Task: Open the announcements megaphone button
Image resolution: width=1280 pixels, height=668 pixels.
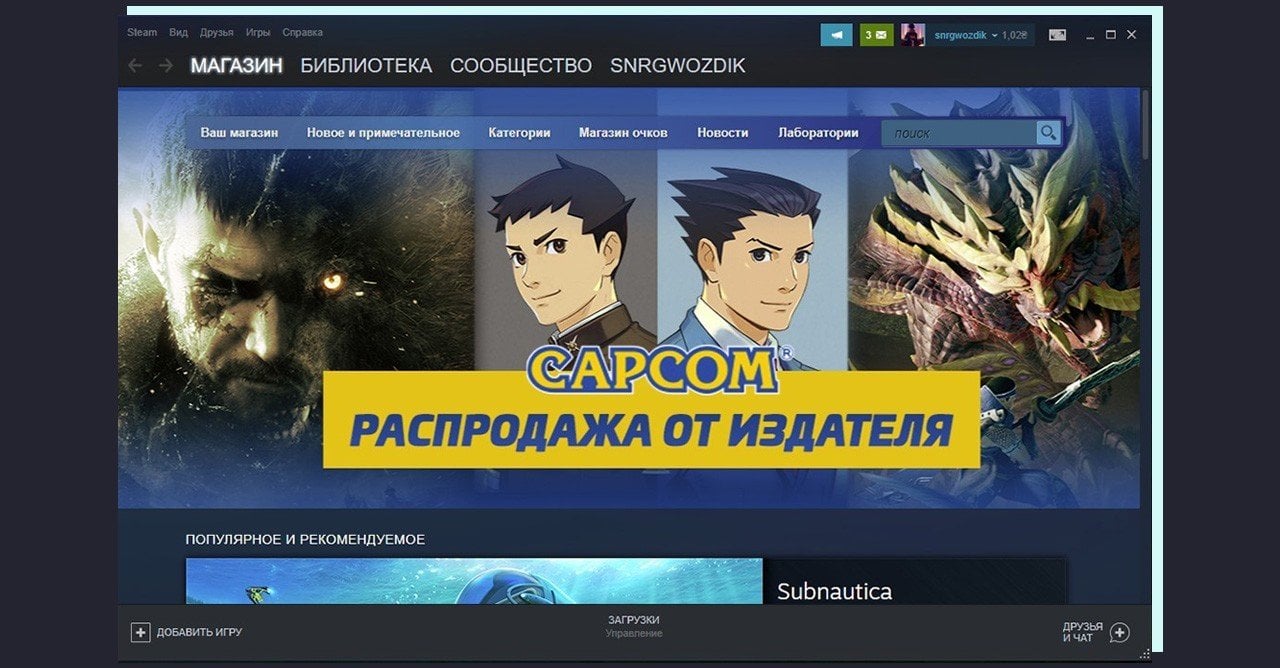Action: (x=836, y=35)
